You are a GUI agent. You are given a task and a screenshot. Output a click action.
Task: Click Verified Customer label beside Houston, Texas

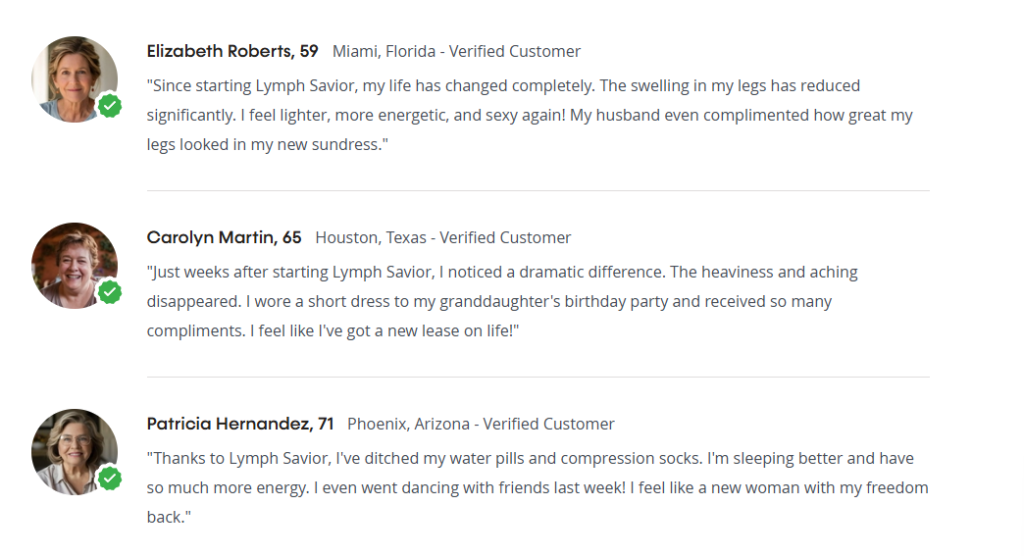[x=505, y=238]
